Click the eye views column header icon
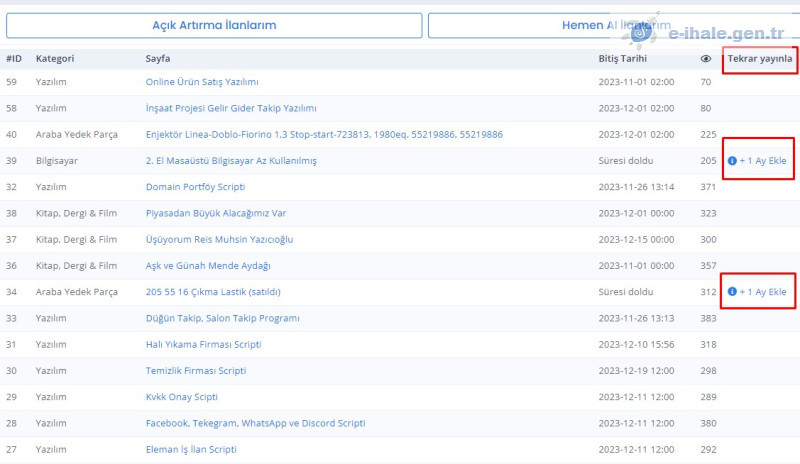The height and width of the screenshot is (464, 800). pos(706,59)
